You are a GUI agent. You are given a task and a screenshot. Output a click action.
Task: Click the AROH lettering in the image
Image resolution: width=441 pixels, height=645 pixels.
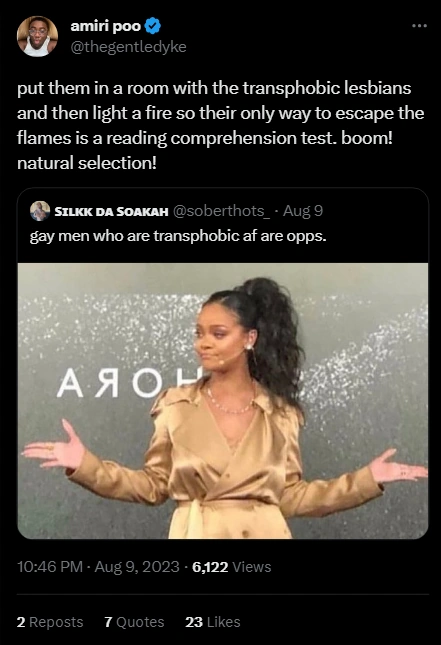(x=130, y=384)
